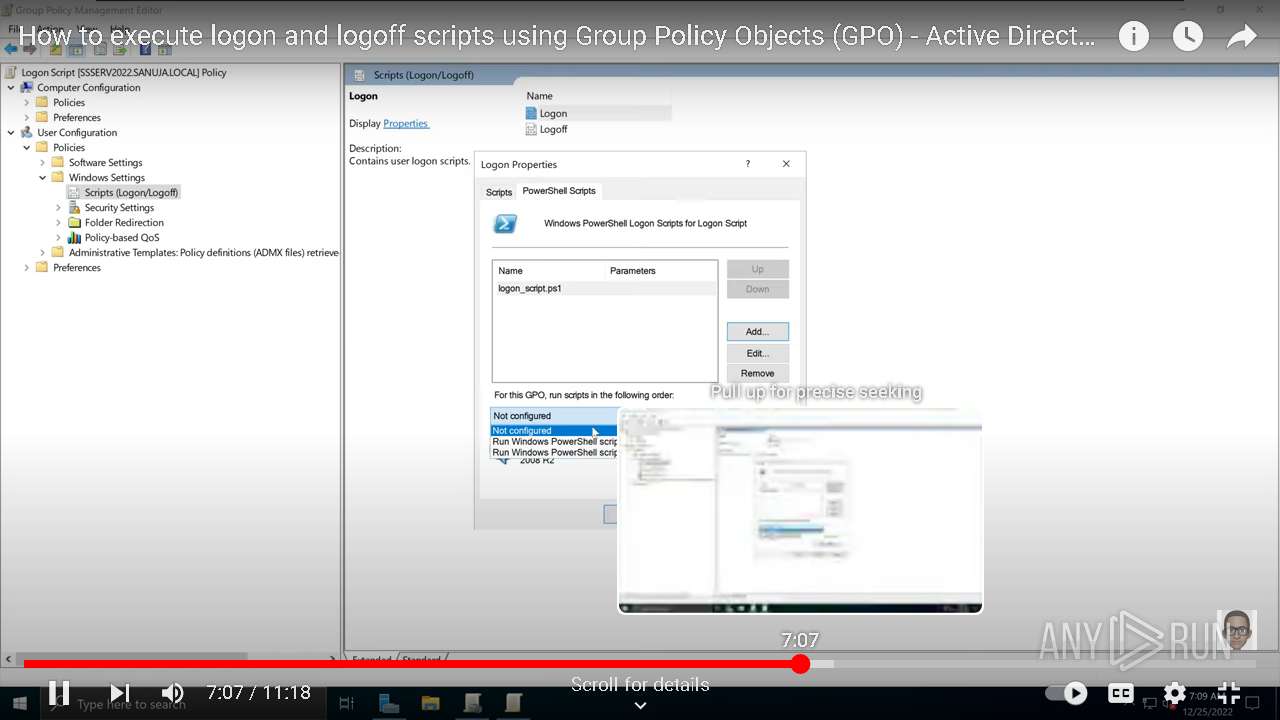
Task: Click the Add... button
Action: pyautogui.click(x=758, y=331)
